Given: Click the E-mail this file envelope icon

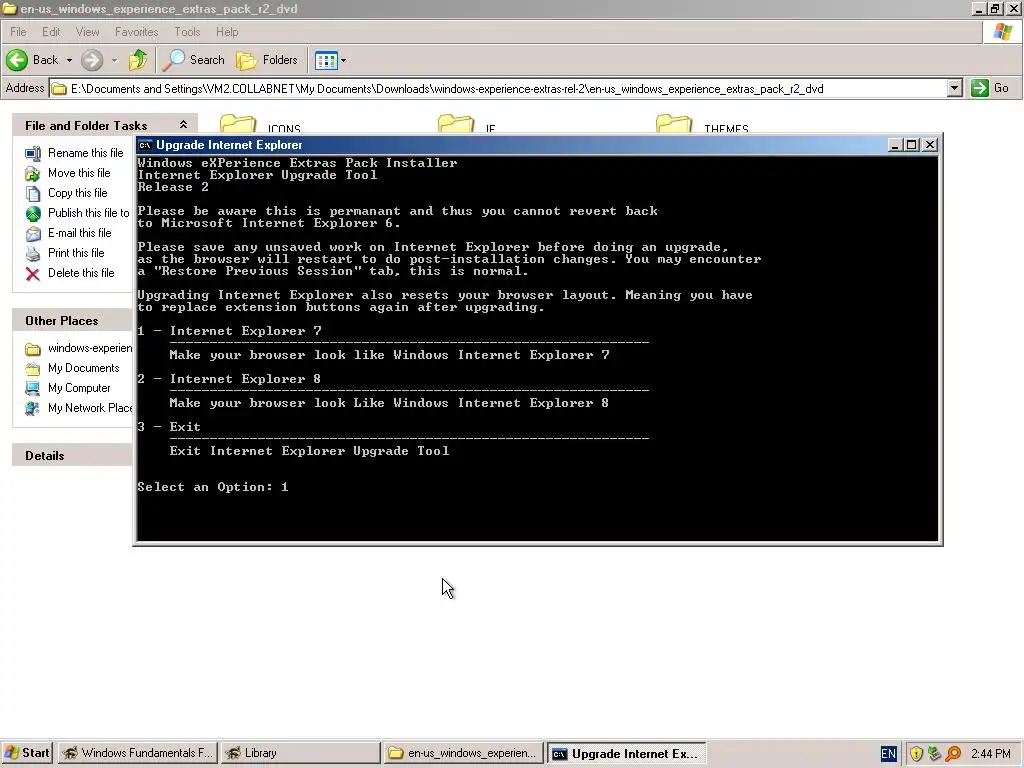Looking at the screenshot, I should [x=33, y=234].
